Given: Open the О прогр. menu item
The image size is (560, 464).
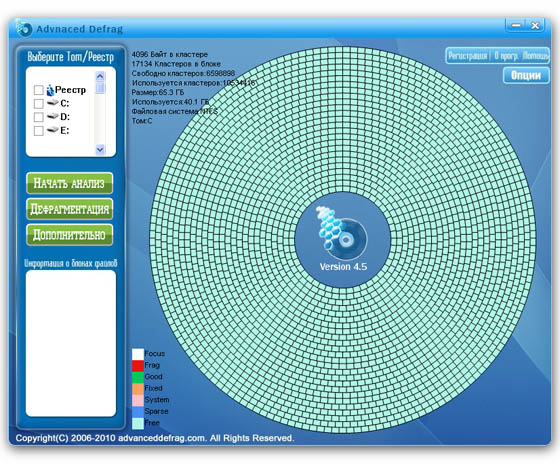Looking at the screenshot, I should 506,56.
